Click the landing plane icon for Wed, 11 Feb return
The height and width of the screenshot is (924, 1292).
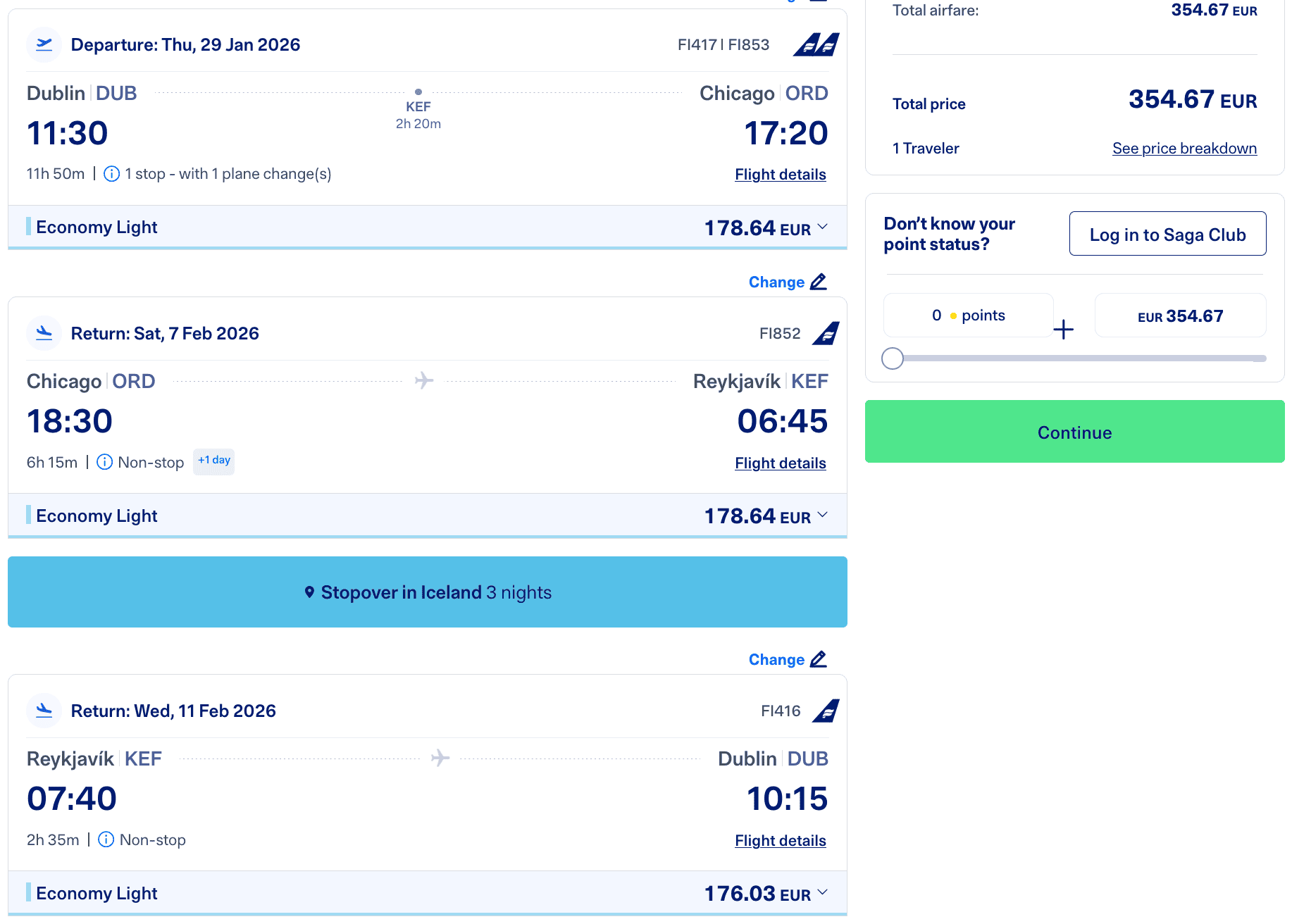(x=44, y=711)
